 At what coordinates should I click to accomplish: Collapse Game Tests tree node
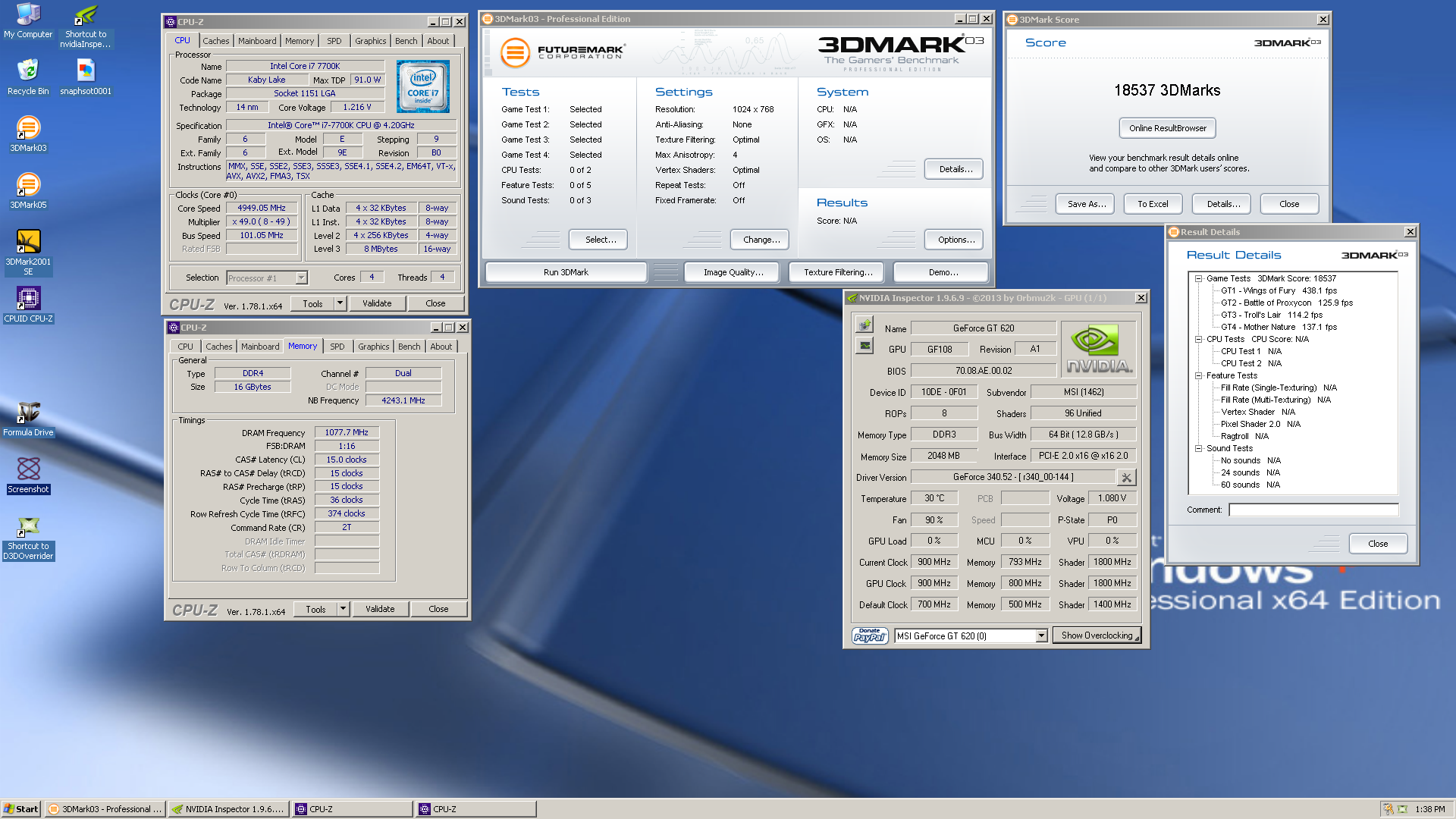click(x=1198, y=278)
